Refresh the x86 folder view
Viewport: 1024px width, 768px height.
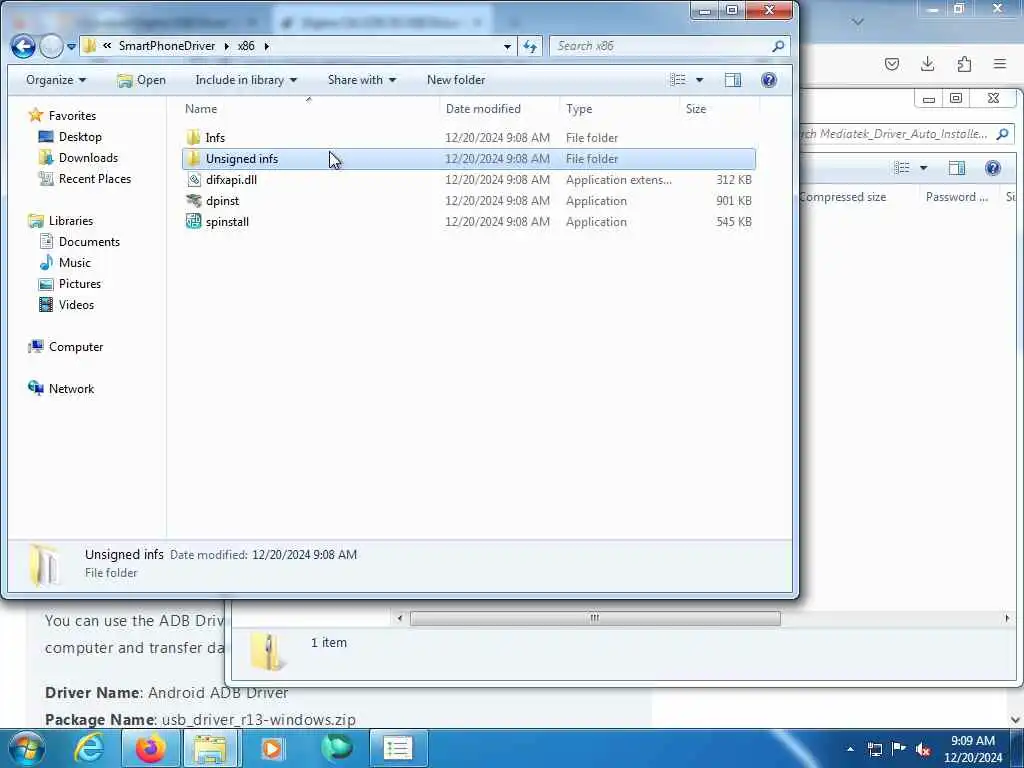click(530, 46)
